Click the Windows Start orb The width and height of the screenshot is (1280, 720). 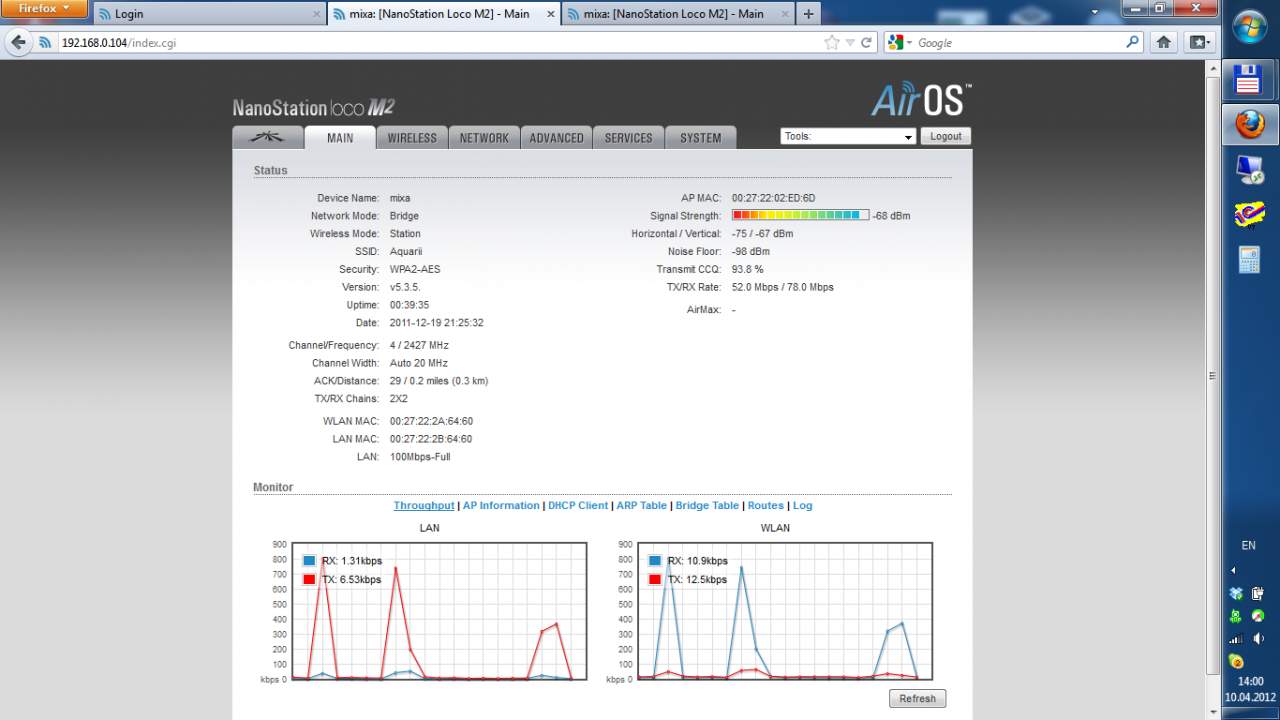point(1250,27)
